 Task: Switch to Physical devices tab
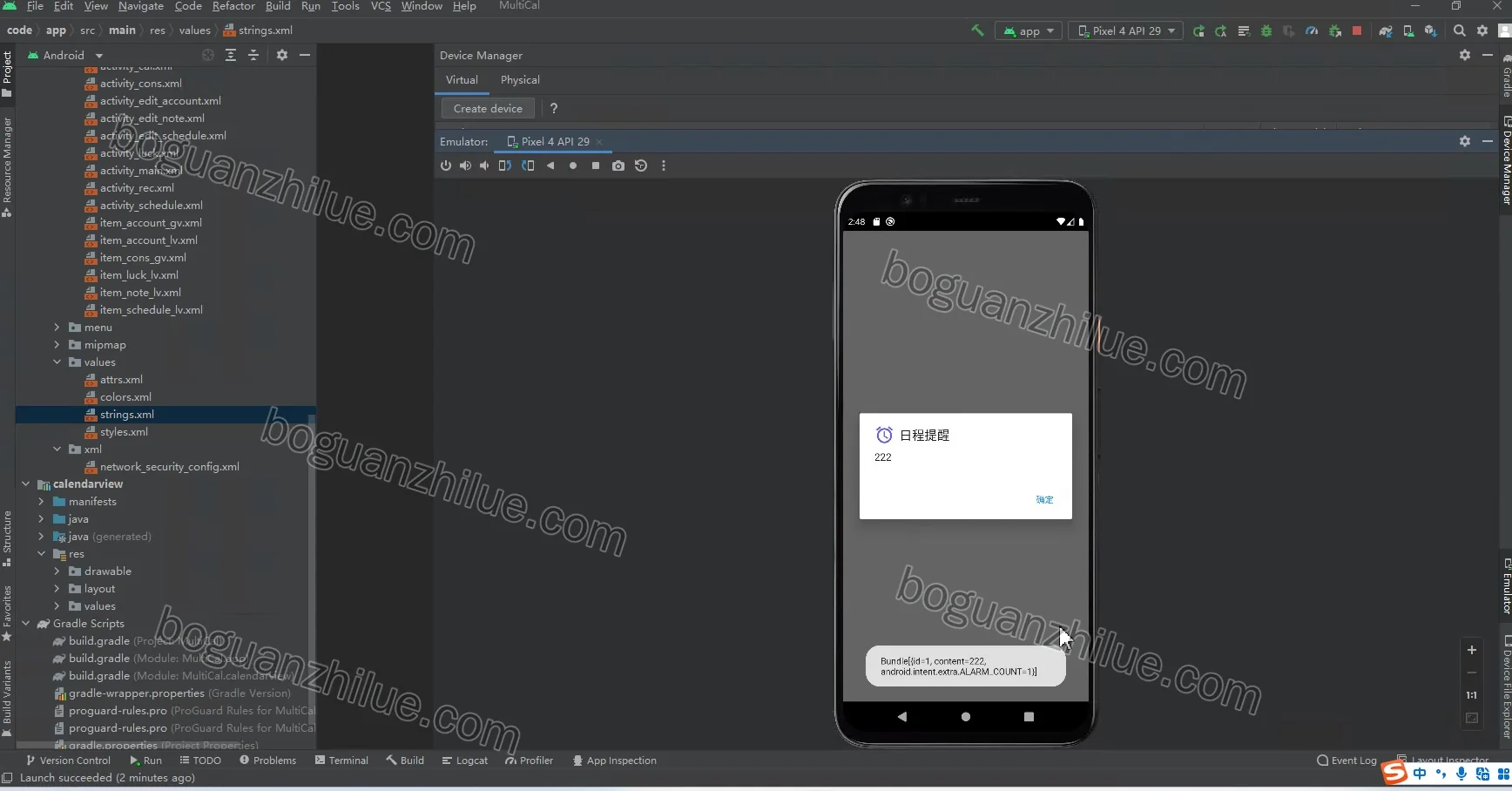point(520,80)
